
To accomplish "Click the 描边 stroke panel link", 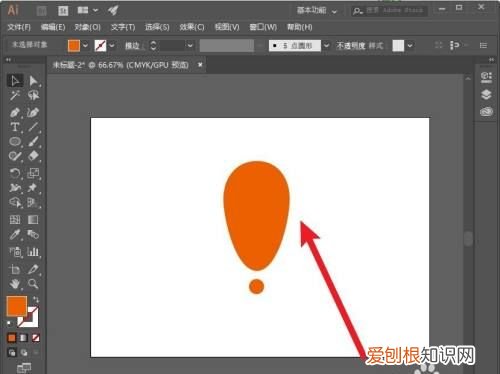I will 132,46.
